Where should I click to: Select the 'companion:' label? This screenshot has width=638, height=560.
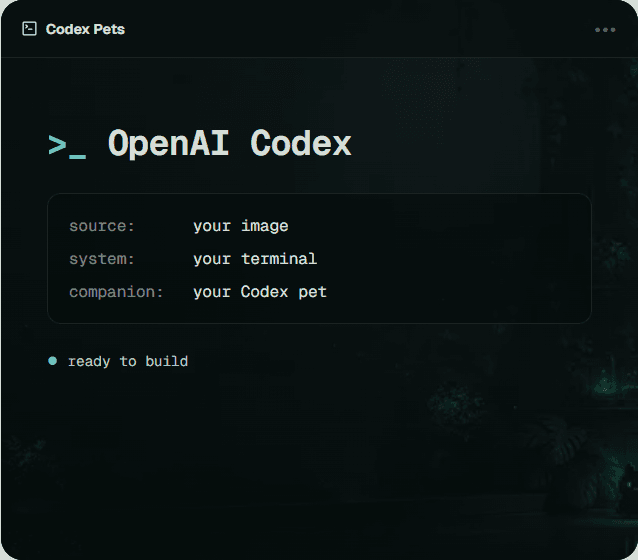[116, 292]
